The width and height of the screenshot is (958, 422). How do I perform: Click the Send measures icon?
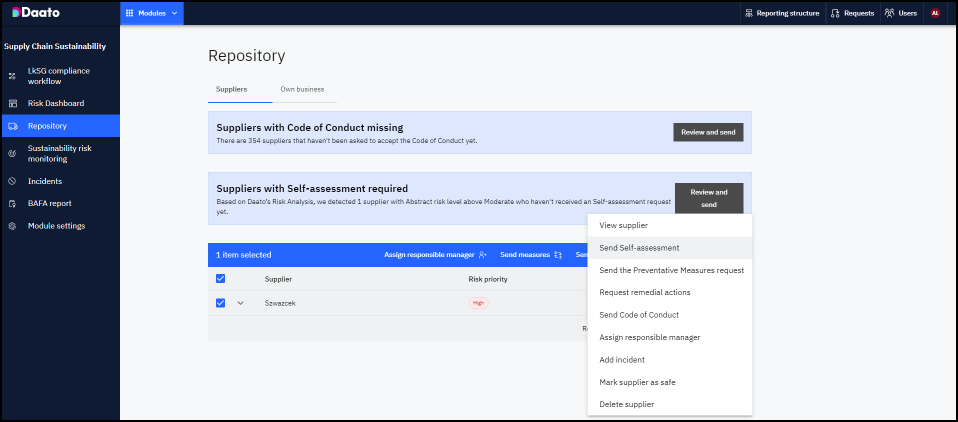coord(558,255)
